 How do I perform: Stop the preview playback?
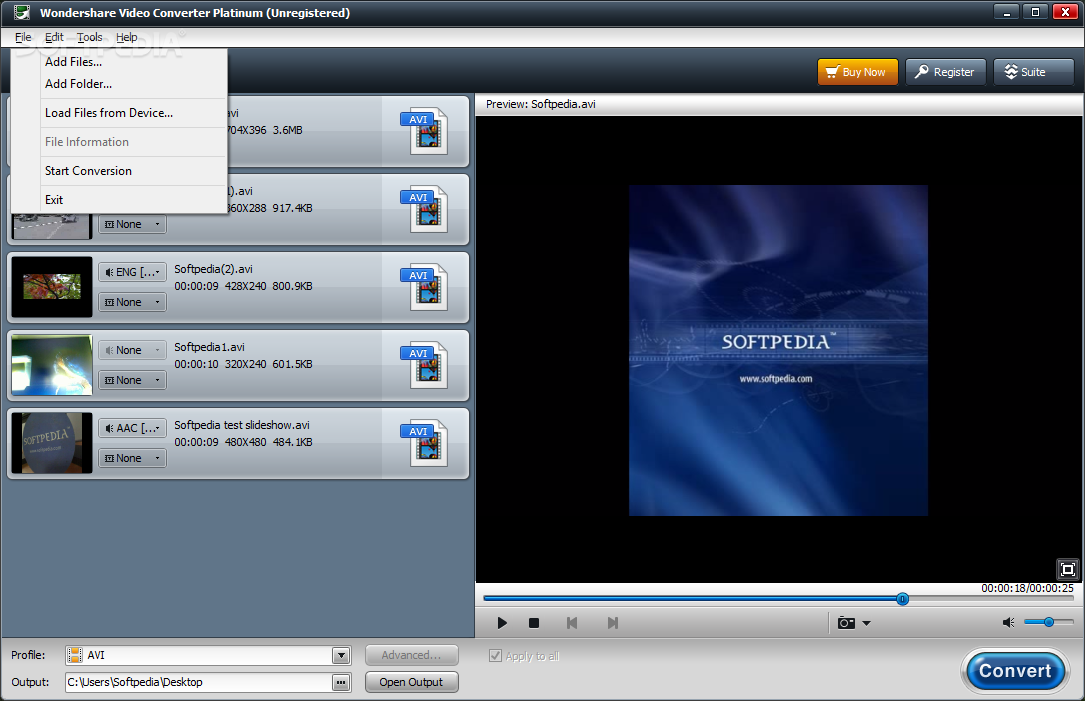[534, 623]
